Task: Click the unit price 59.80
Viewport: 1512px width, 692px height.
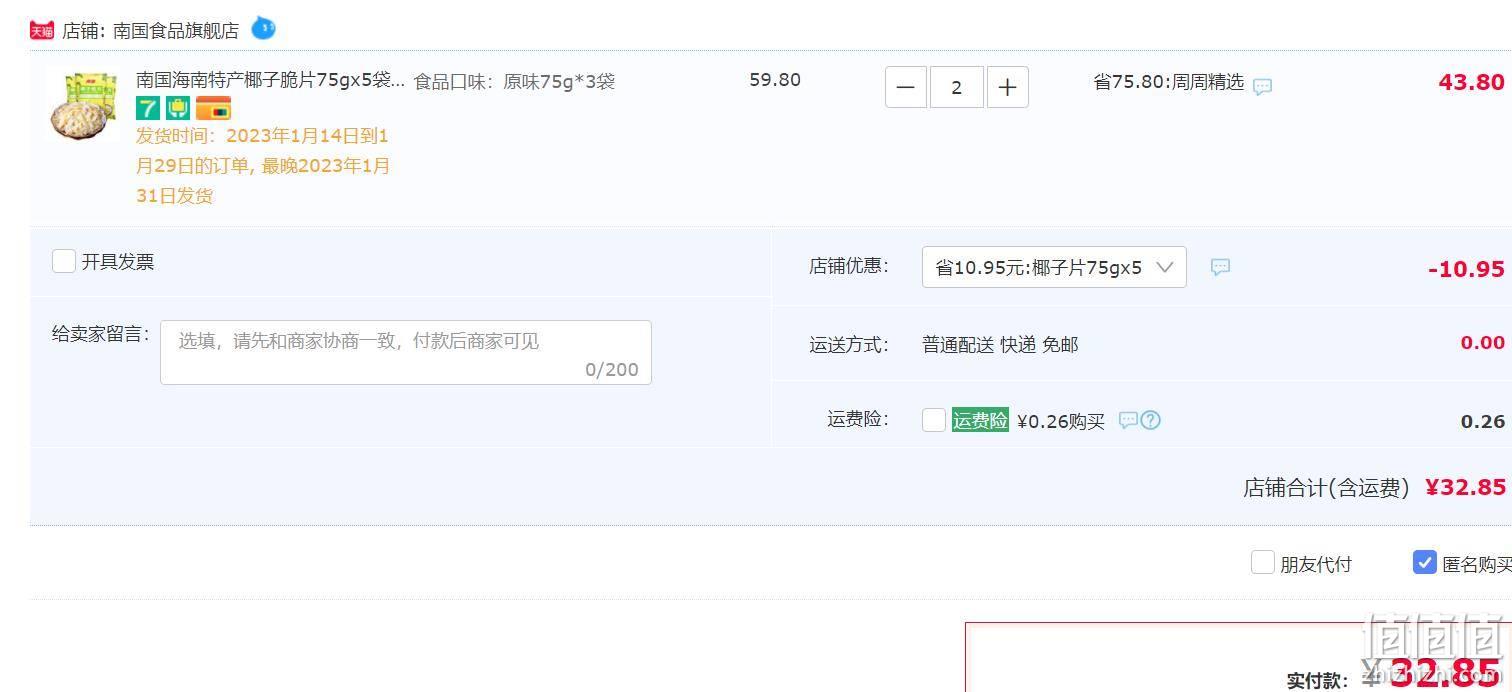Action: pyautogui.click(x=775, y=80)
